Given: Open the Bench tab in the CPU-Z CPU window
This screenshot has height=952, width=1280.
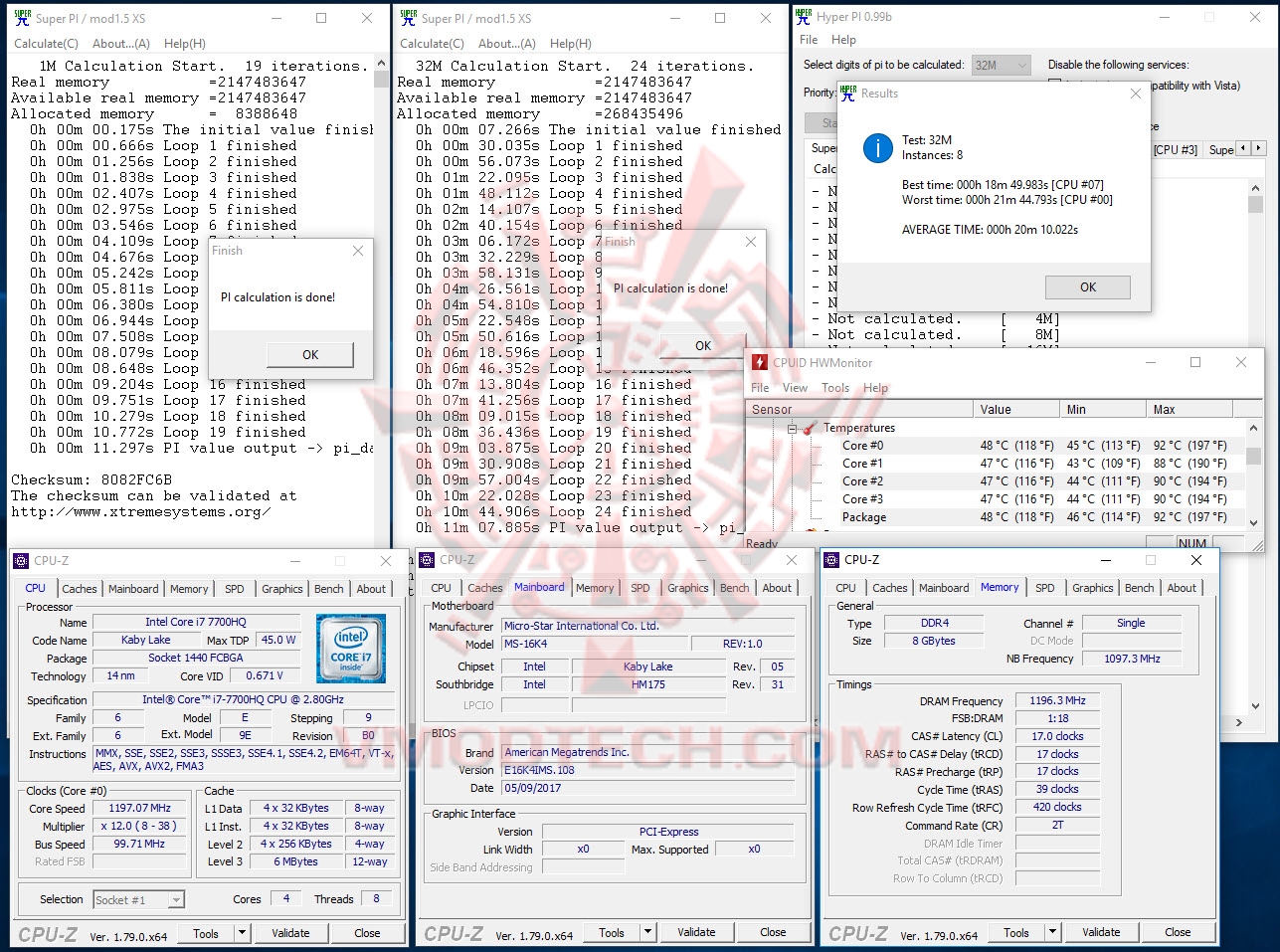Looking at the screenshot, I should click(x=329, y=589).
